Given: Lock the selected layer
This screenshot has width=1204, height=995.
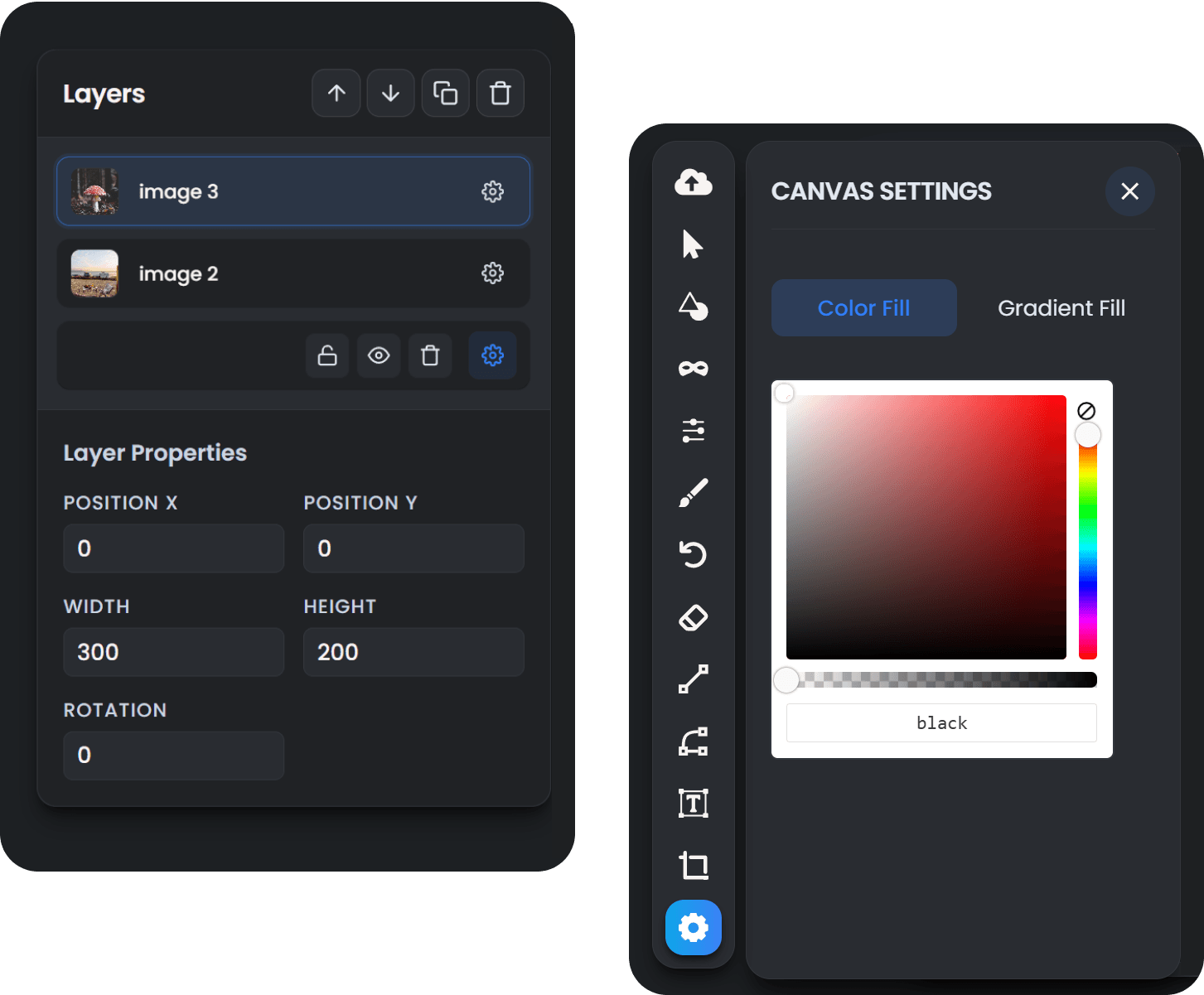Looking at the screenshot, I should pyautogui.click(x=327, y=355).
